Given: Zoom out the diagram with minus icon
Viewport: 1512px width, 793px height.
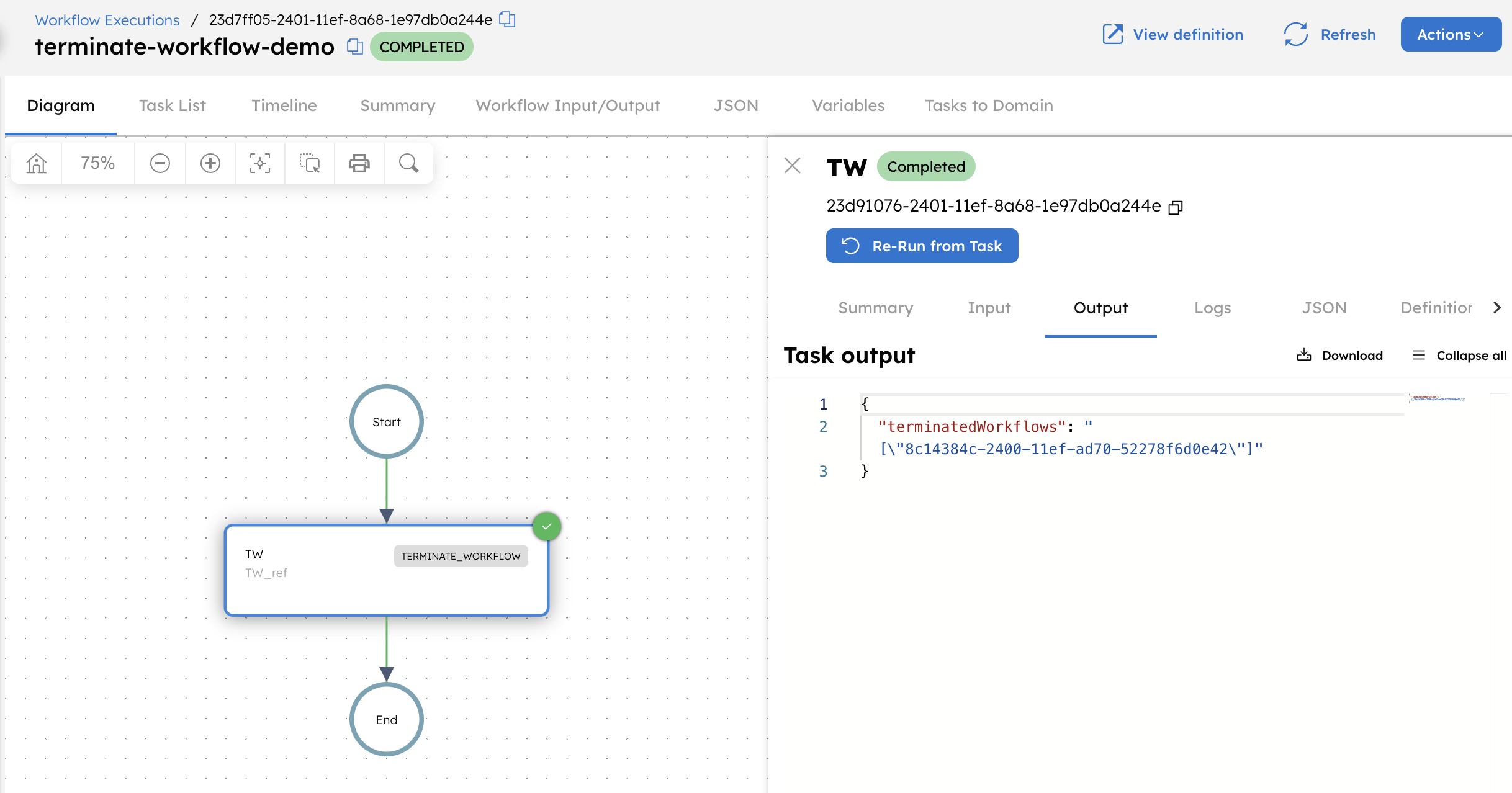Looking at the screenshot, I should click(160, 163).
